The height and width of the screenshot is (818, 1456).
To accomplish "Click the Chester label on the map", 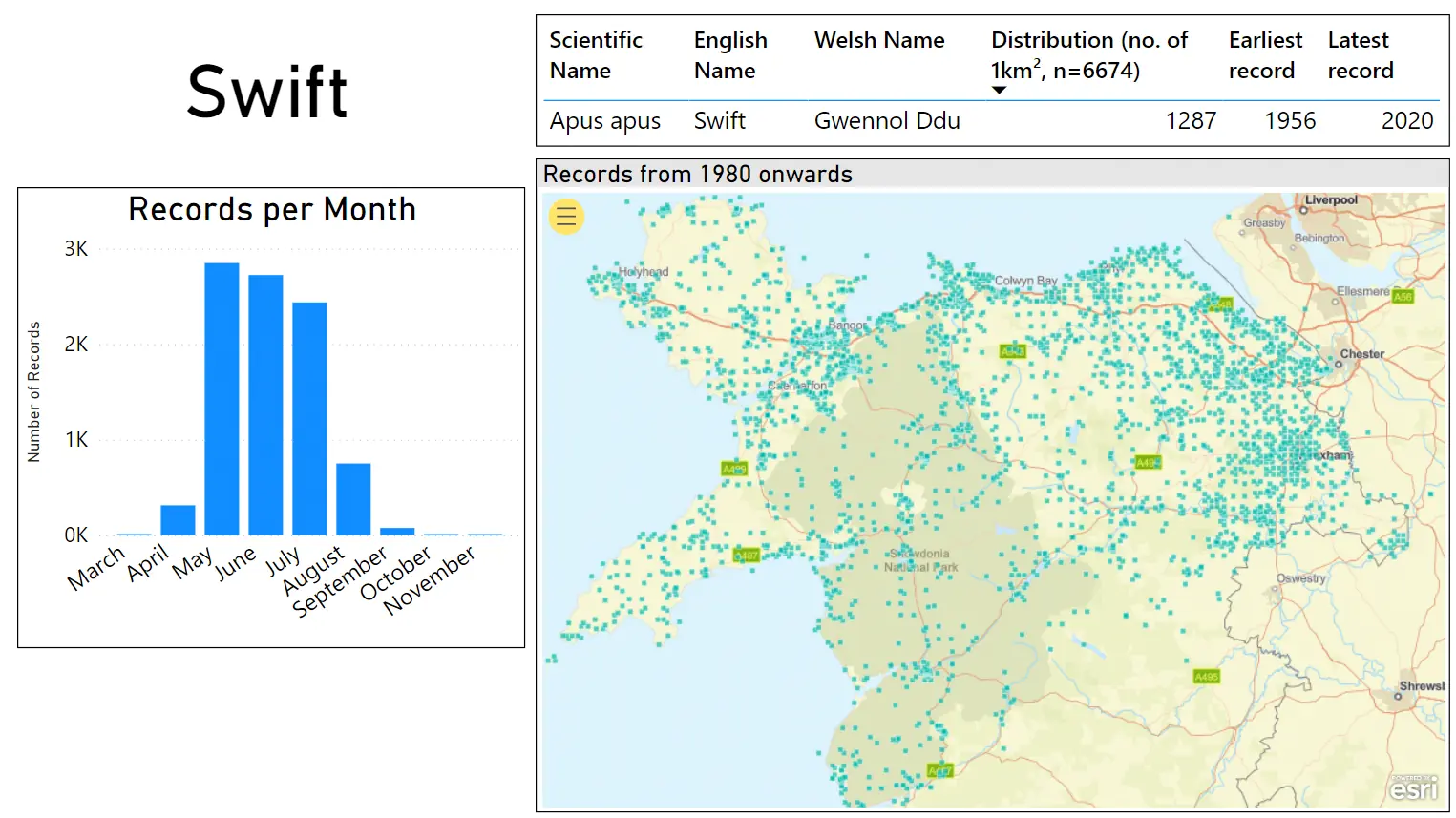I will 1361,354.
